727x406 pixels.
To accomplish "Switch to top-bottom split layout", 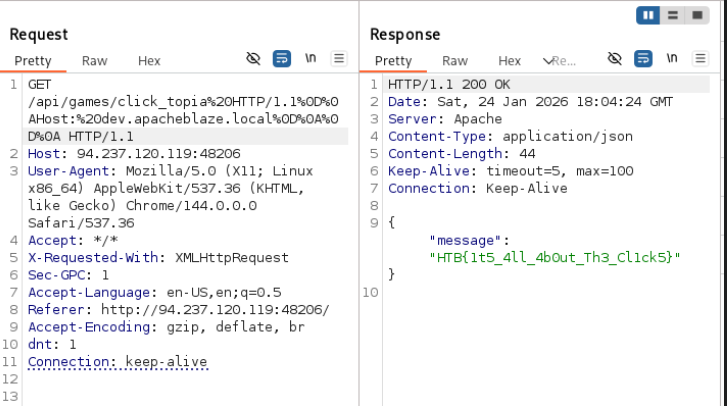I will click(673, 16).
